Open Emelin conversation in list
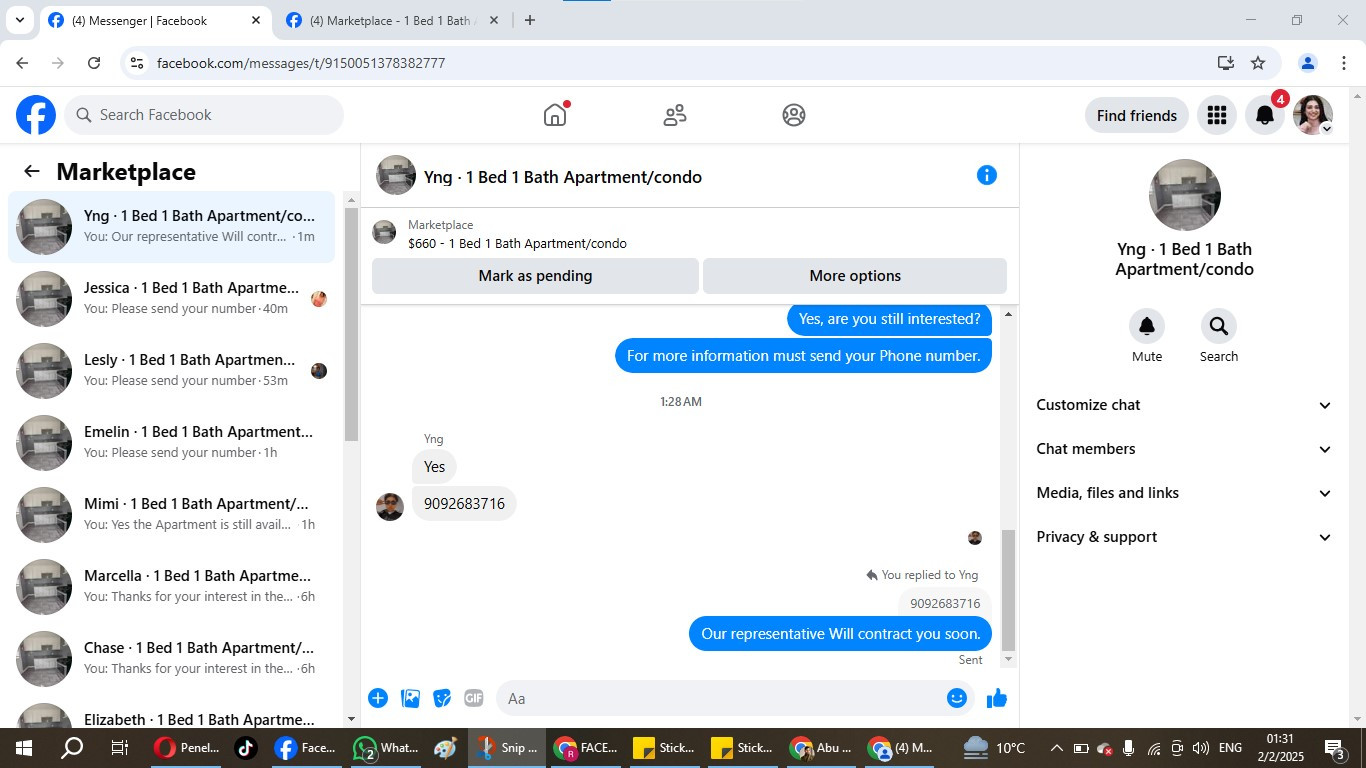The width and height of the screenshot is (1366, 768). coord(172,443)
